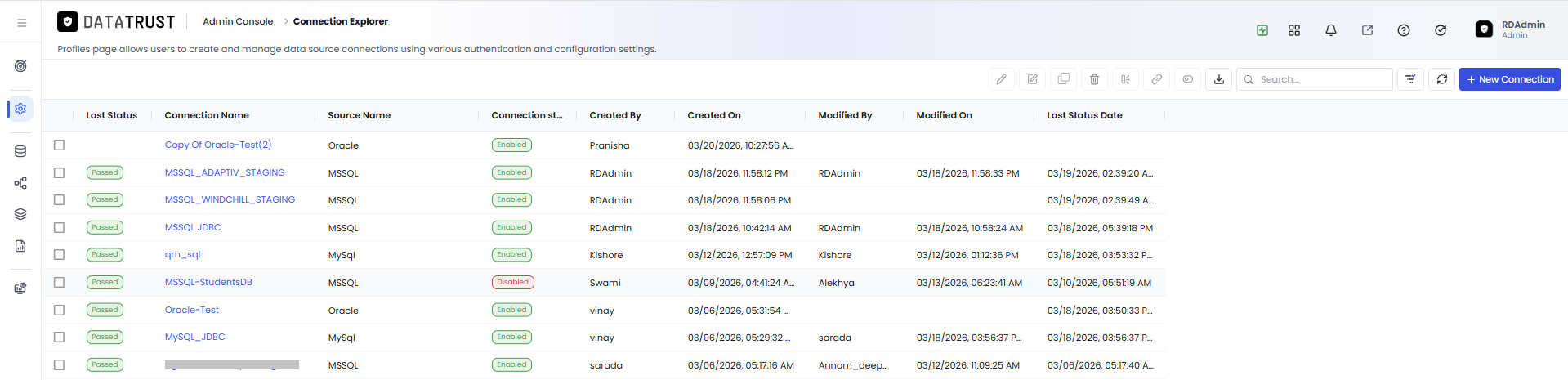
Task: Click Passed status badge for qm_sql row
Action: [105, 254]
